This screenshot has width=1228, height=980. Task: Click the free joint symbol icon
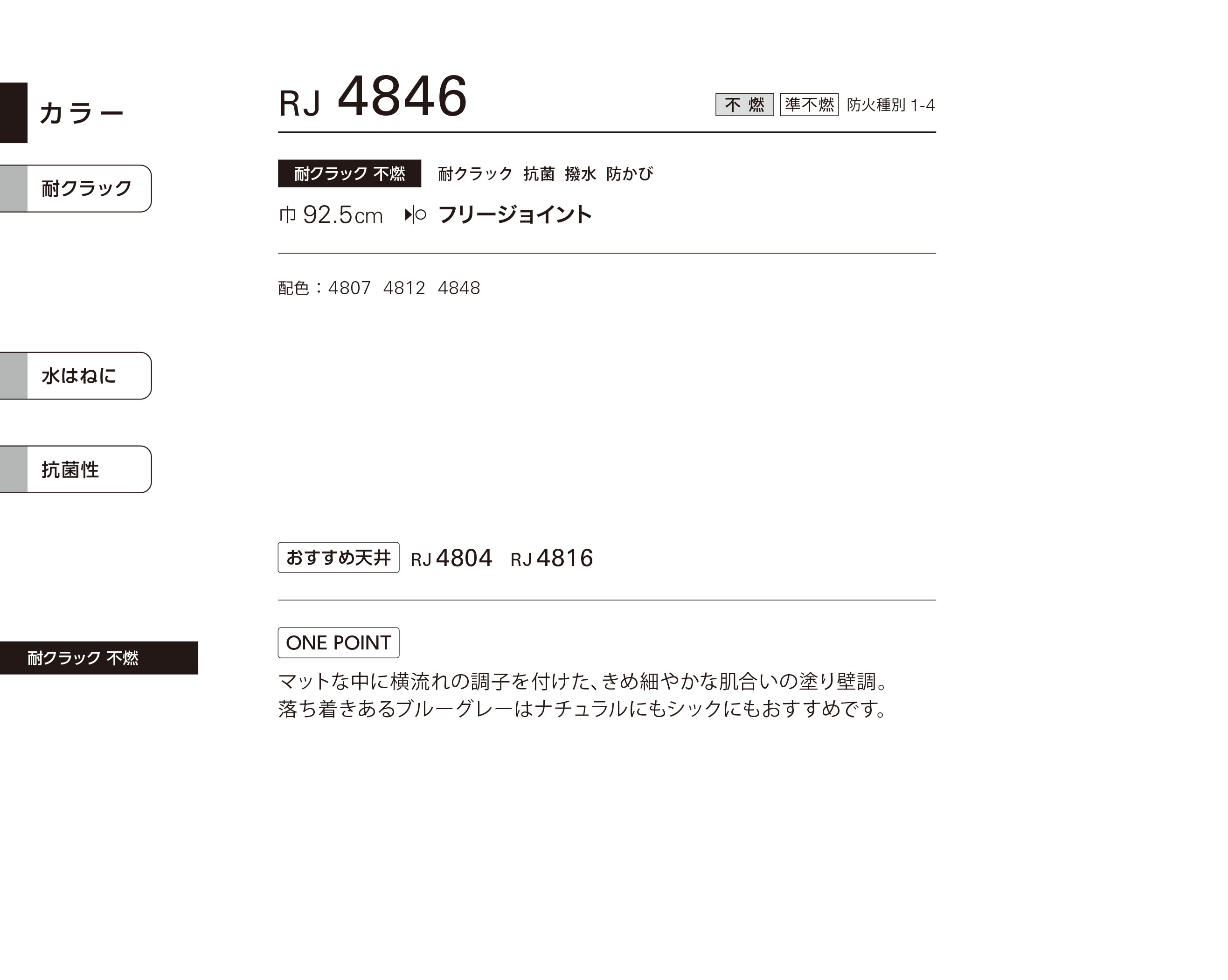pyautogui.click(x=415, y=214)
